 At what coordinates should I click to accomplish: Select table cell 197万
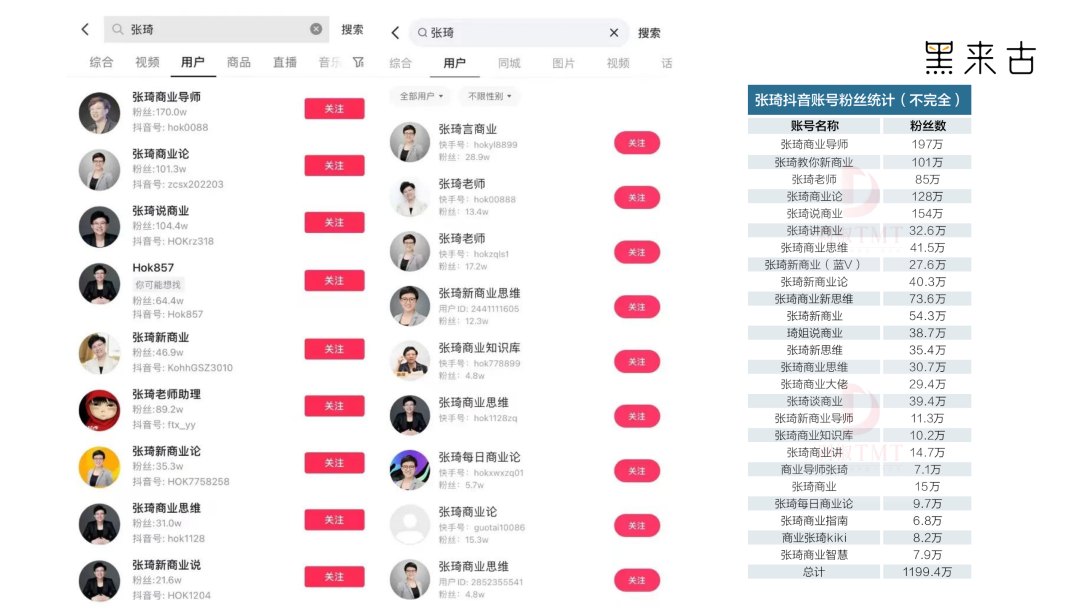tap(927, 144)
